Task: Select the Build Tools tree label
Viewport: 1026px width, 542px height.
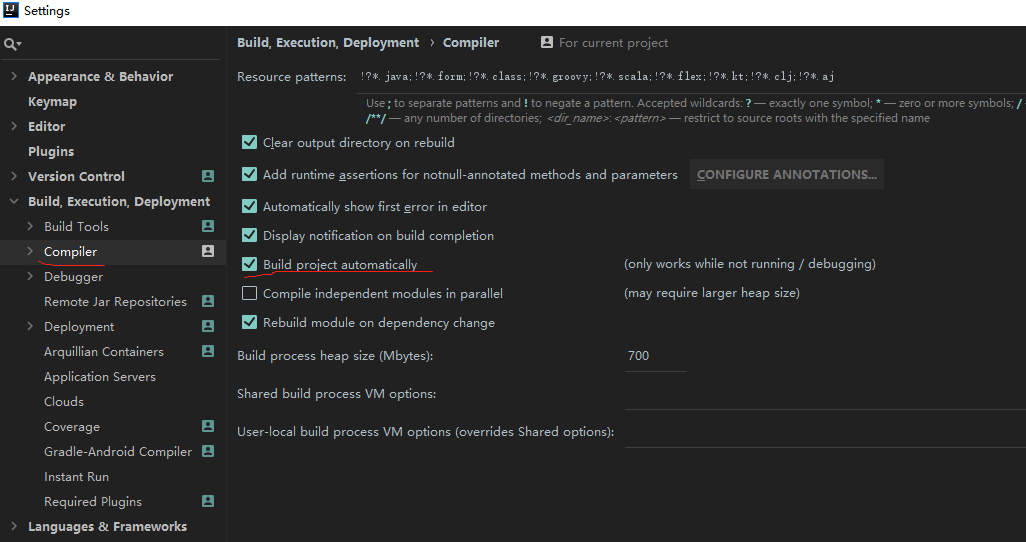Action: click(76, 226)
